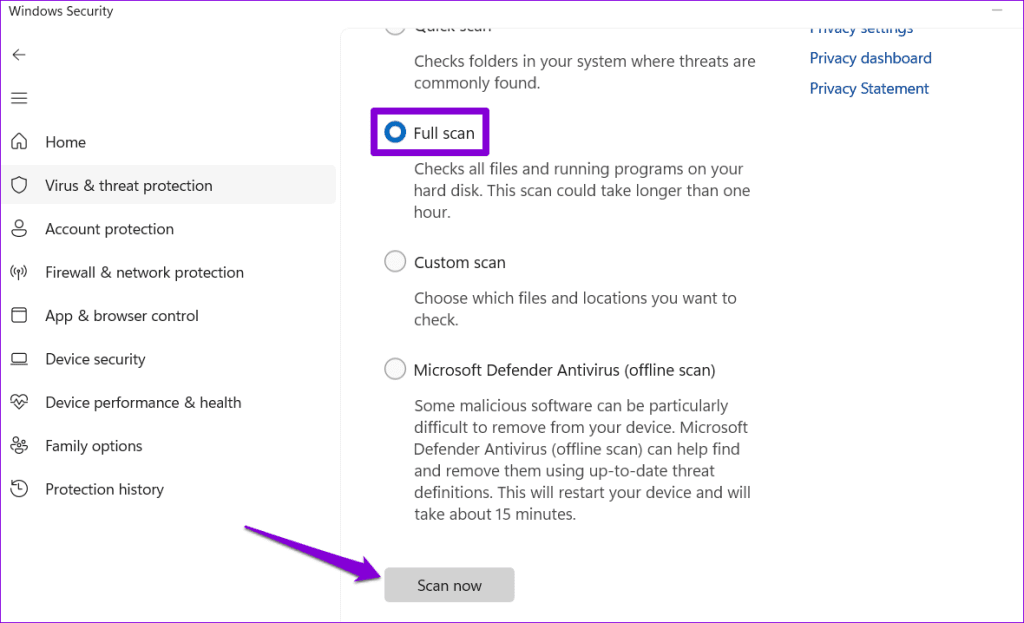
Task: Click the App & browser window icon
Action: coord(19,315)
